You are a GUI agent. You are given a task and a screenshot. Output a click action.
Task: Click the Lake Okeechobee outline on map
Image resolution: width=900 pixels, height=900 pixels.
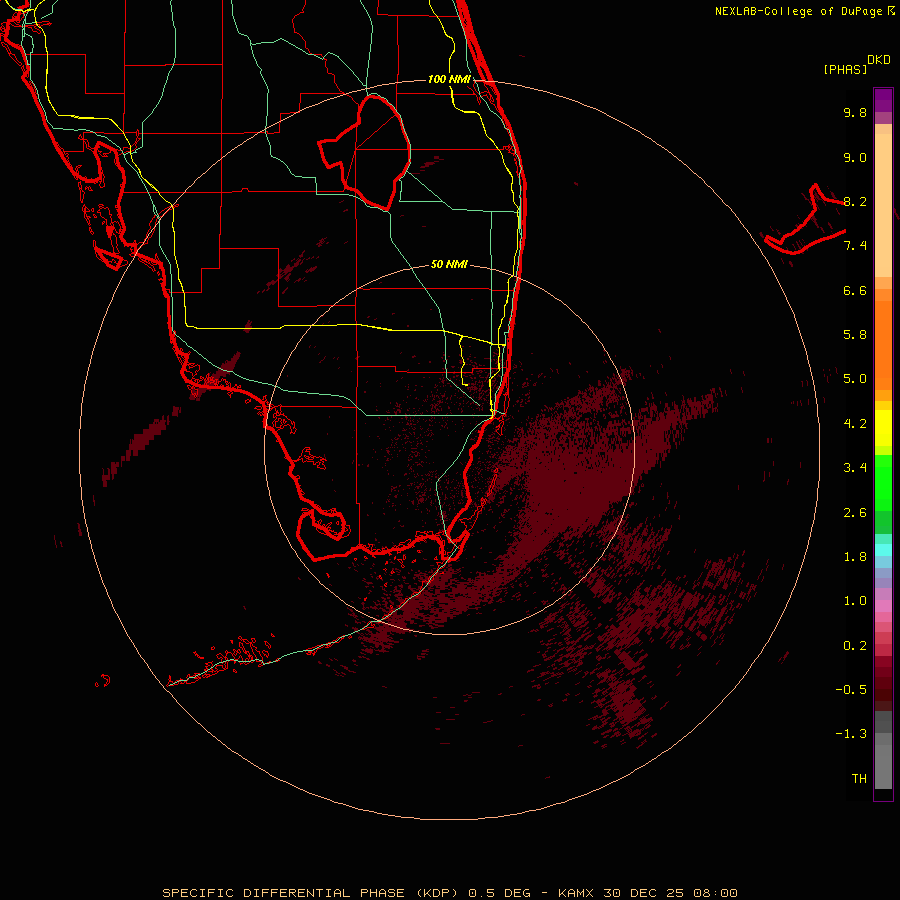coord(364,152)
